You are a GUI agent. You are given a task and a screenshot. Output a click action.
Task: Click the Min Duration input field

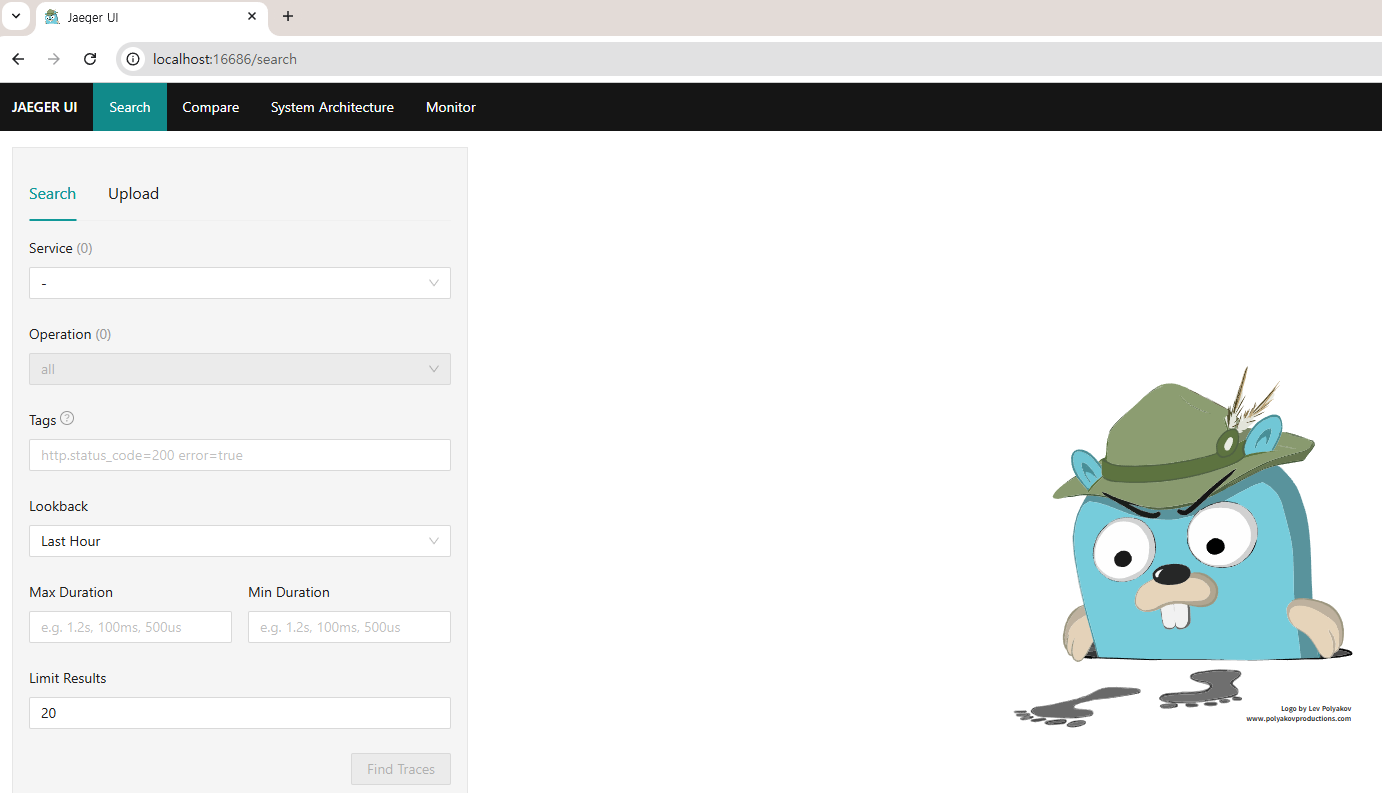tap(349, 627)
